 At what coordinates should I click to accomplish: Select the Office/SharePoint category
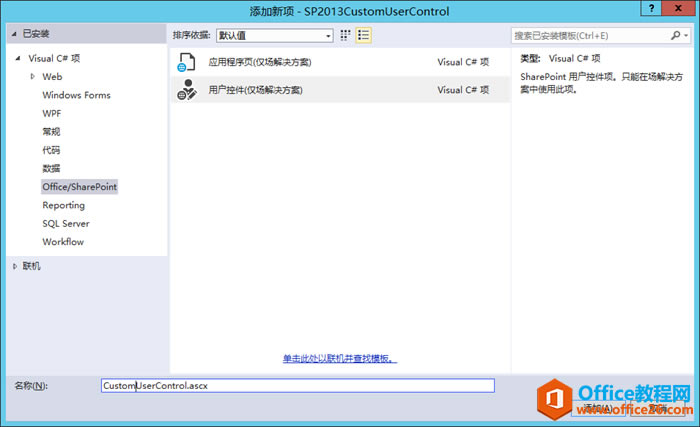tap(79, 187)
